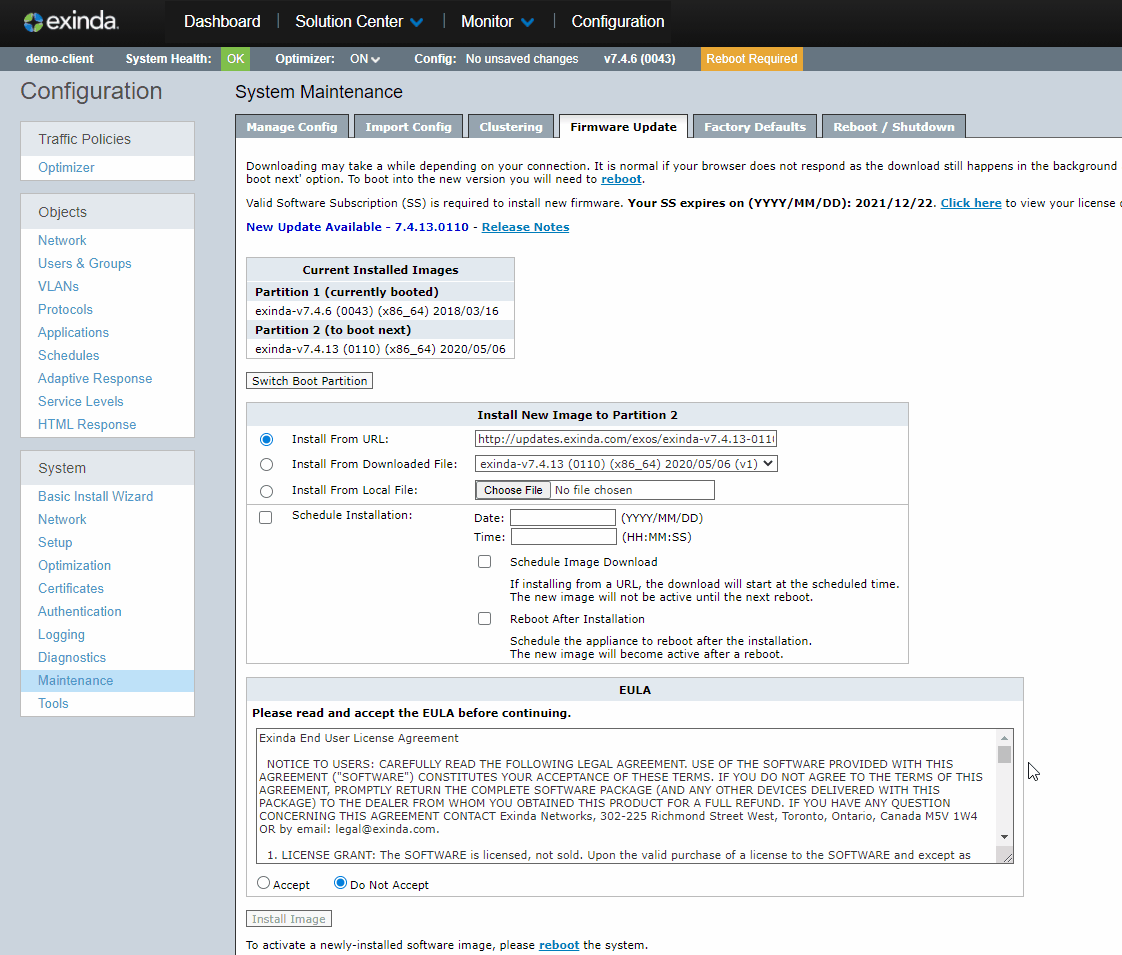Open the Dashboard menu item
Viewport: 1122px width, 955px height.
(x=222, y=21)
